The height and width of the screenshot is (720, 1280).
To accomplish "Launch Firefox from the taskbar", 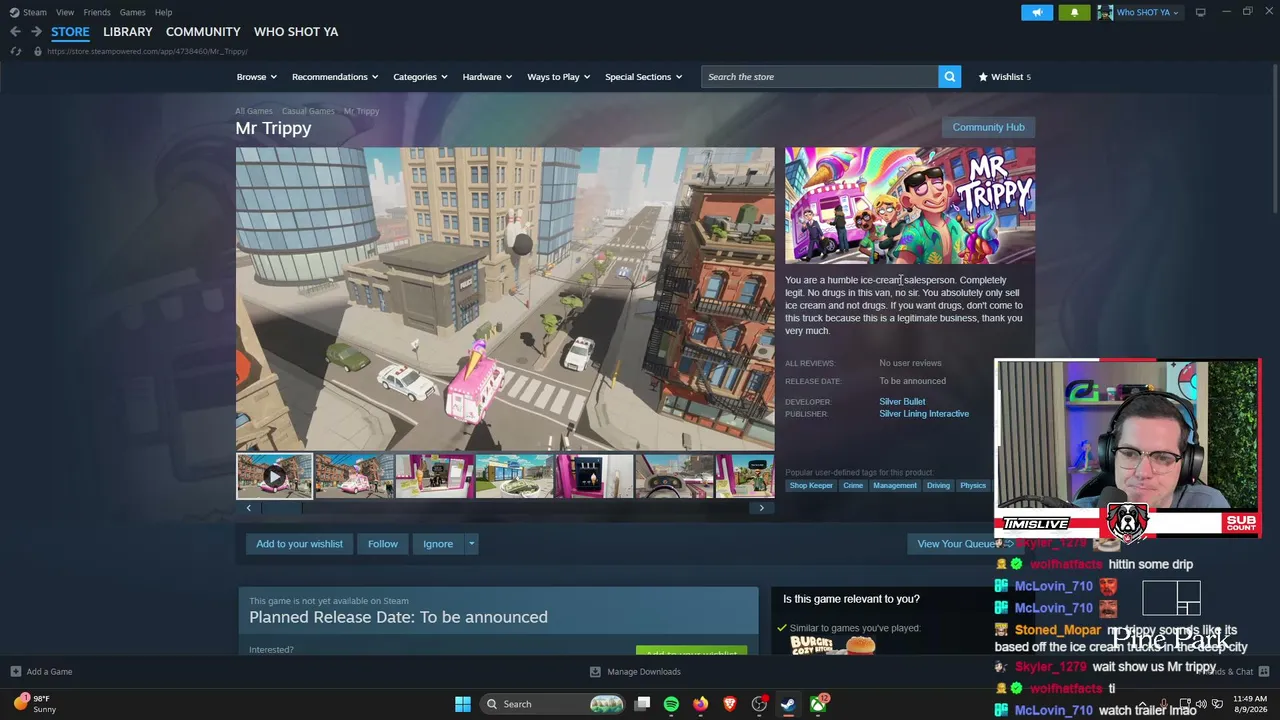I will 700,704.
